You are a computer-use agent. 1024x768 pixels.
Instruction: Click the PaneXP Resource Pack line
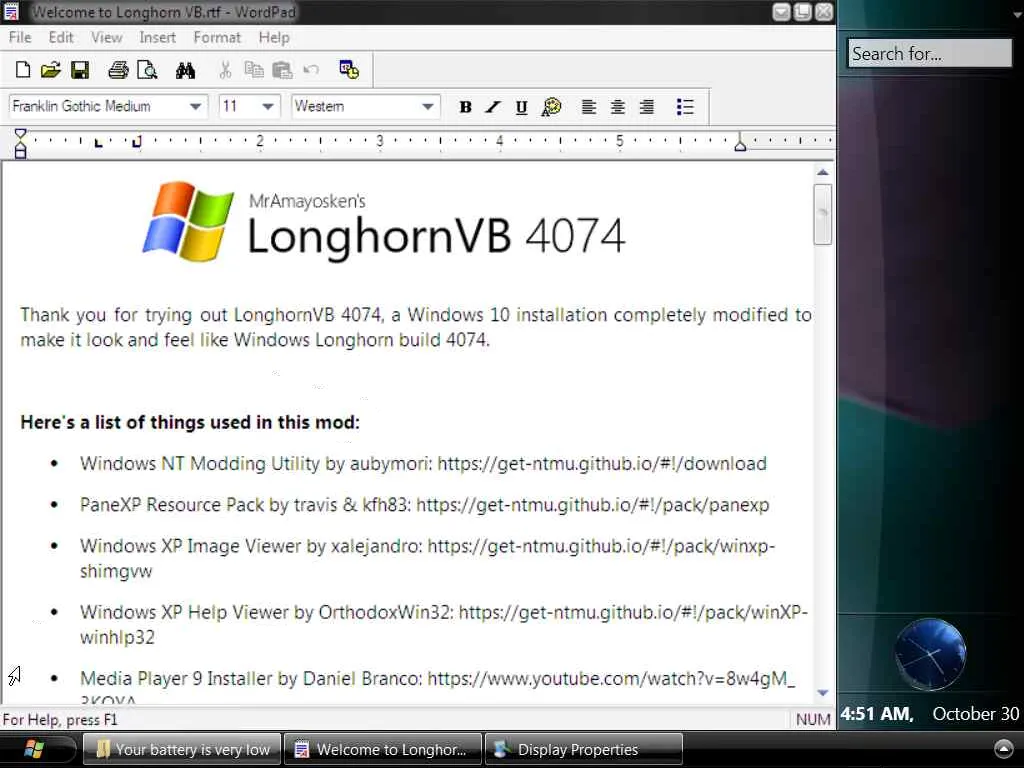point(424,505)
